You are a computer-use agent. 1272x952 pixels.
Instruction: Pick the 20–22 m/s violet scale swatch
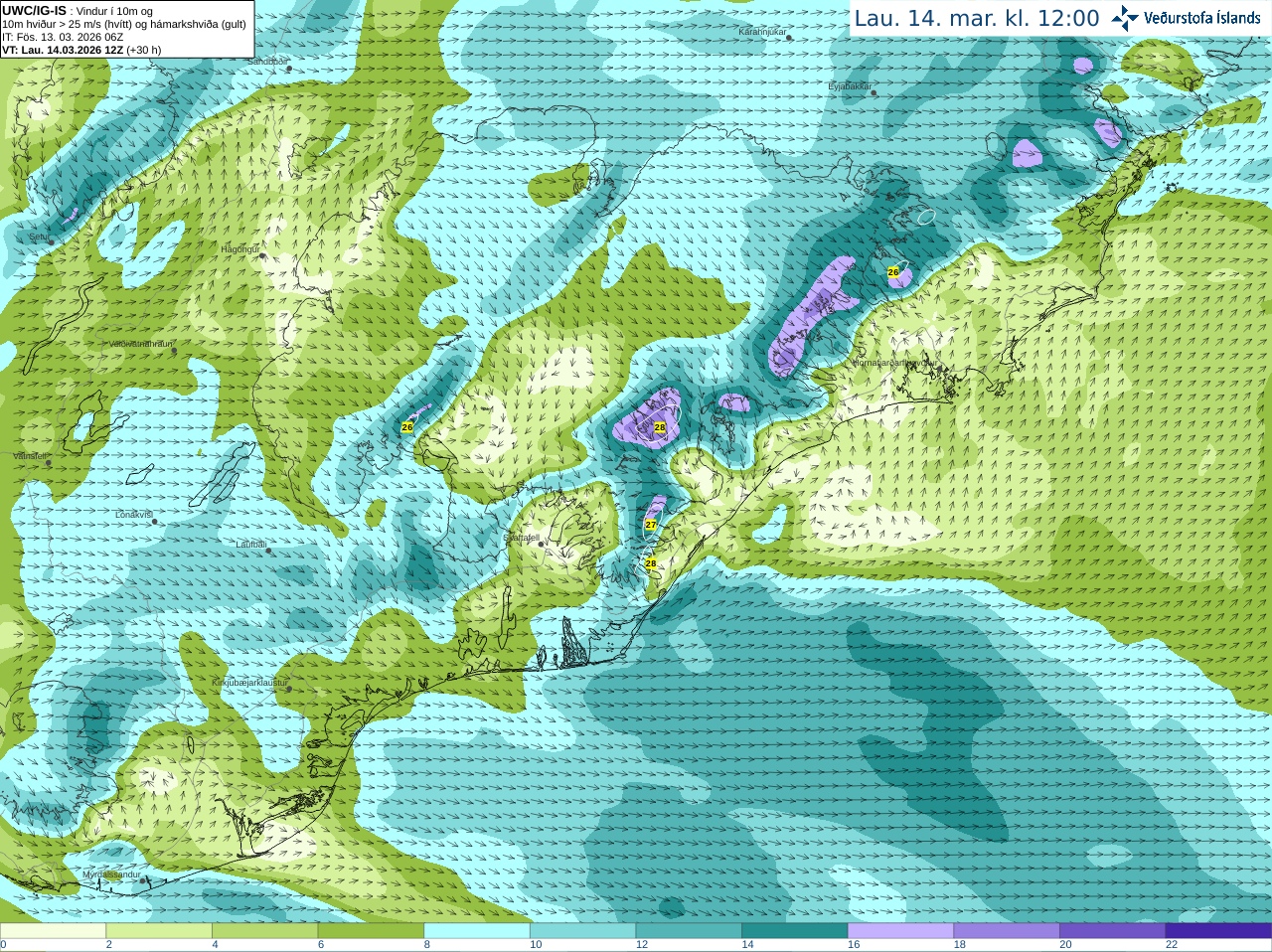(1113, 930)
